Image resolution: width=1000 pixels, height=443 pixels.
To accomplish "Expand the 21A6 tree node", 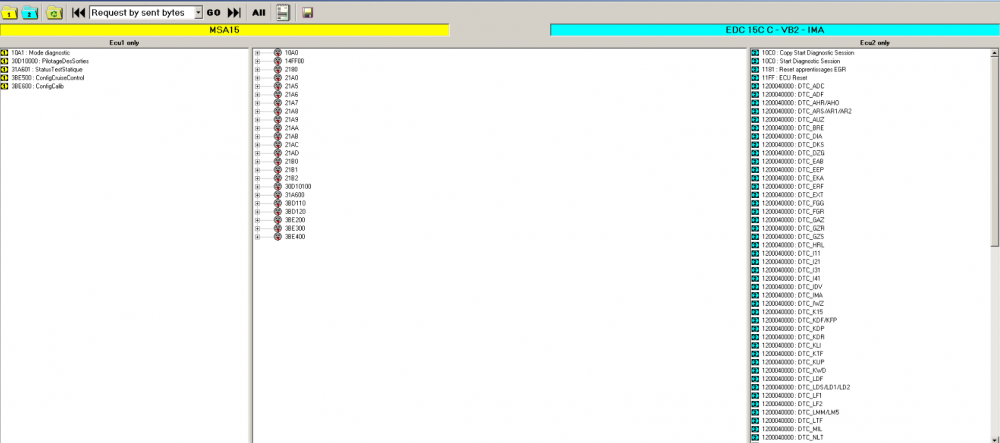I will [258, 94].
